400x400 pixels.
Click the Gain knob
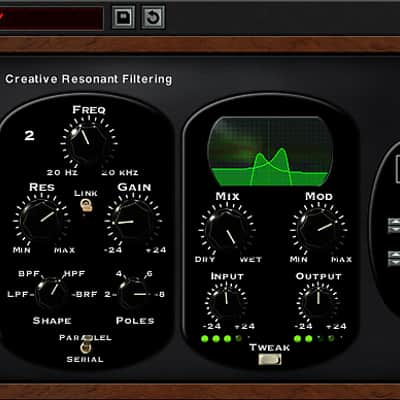(x=133, y=220)
